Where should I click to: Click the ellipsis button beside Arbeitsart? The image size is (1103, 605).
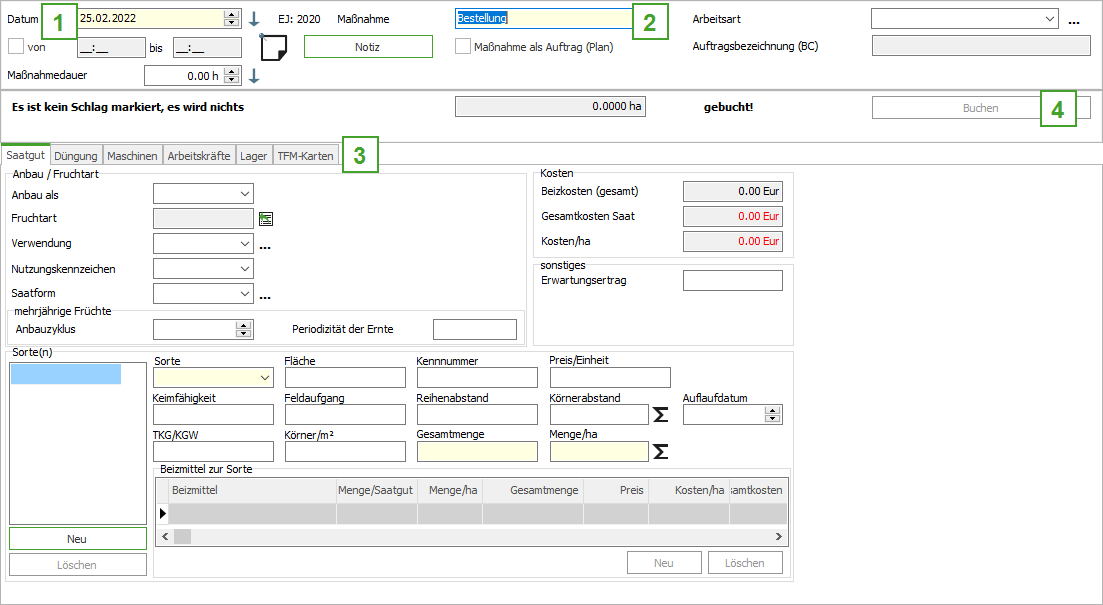click(x=1074, y=20)
